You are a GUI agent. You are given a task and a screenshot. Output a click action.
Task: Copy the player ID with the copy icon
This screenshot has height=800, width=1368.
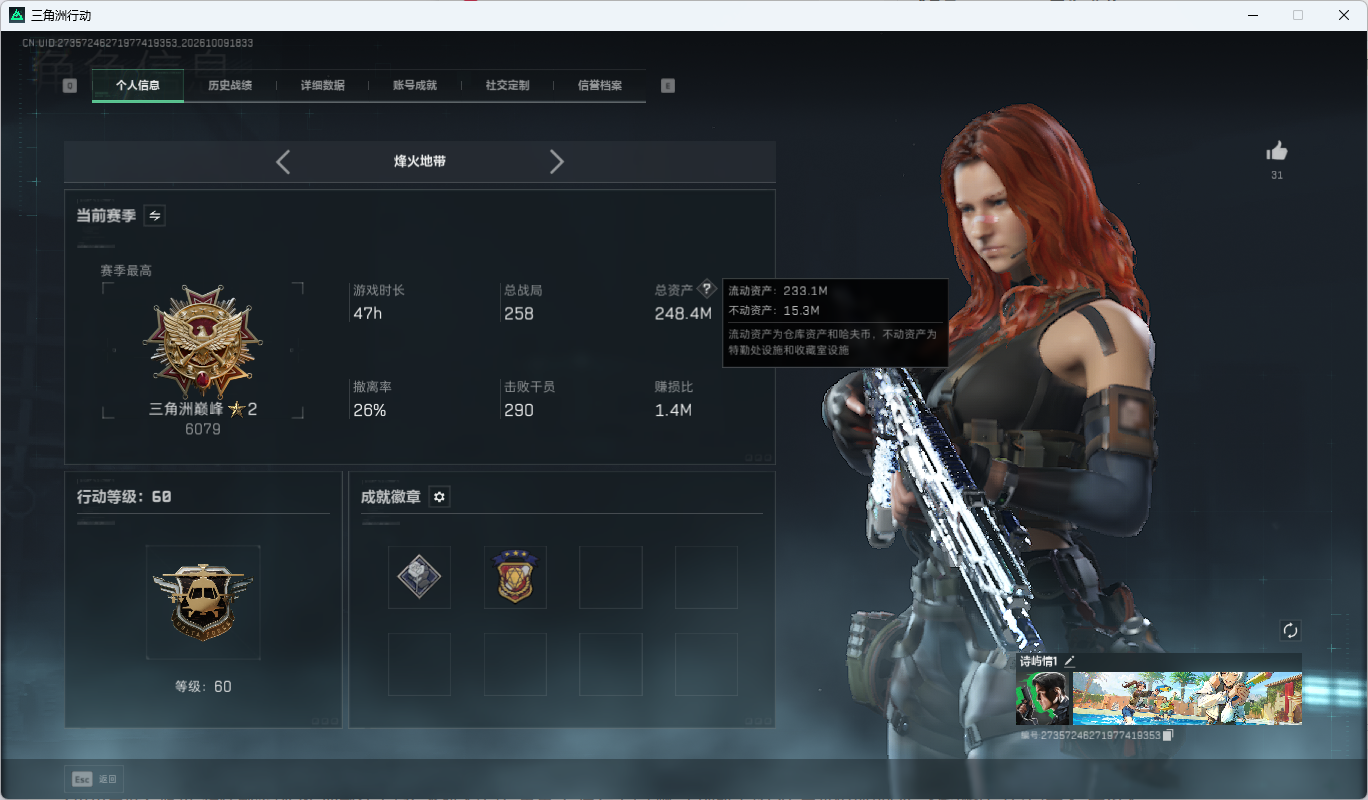tap(1167, 735)
